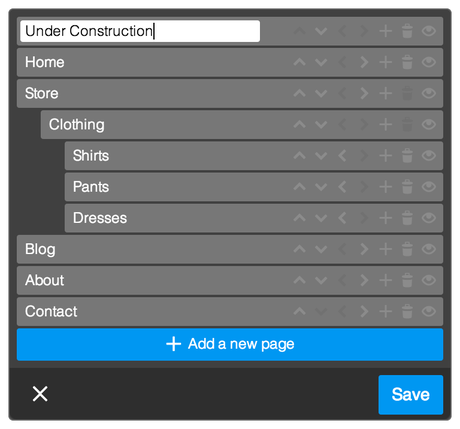The image size is (460, 429).
Task: Move the About page down
Action: [x=321, y=280]
